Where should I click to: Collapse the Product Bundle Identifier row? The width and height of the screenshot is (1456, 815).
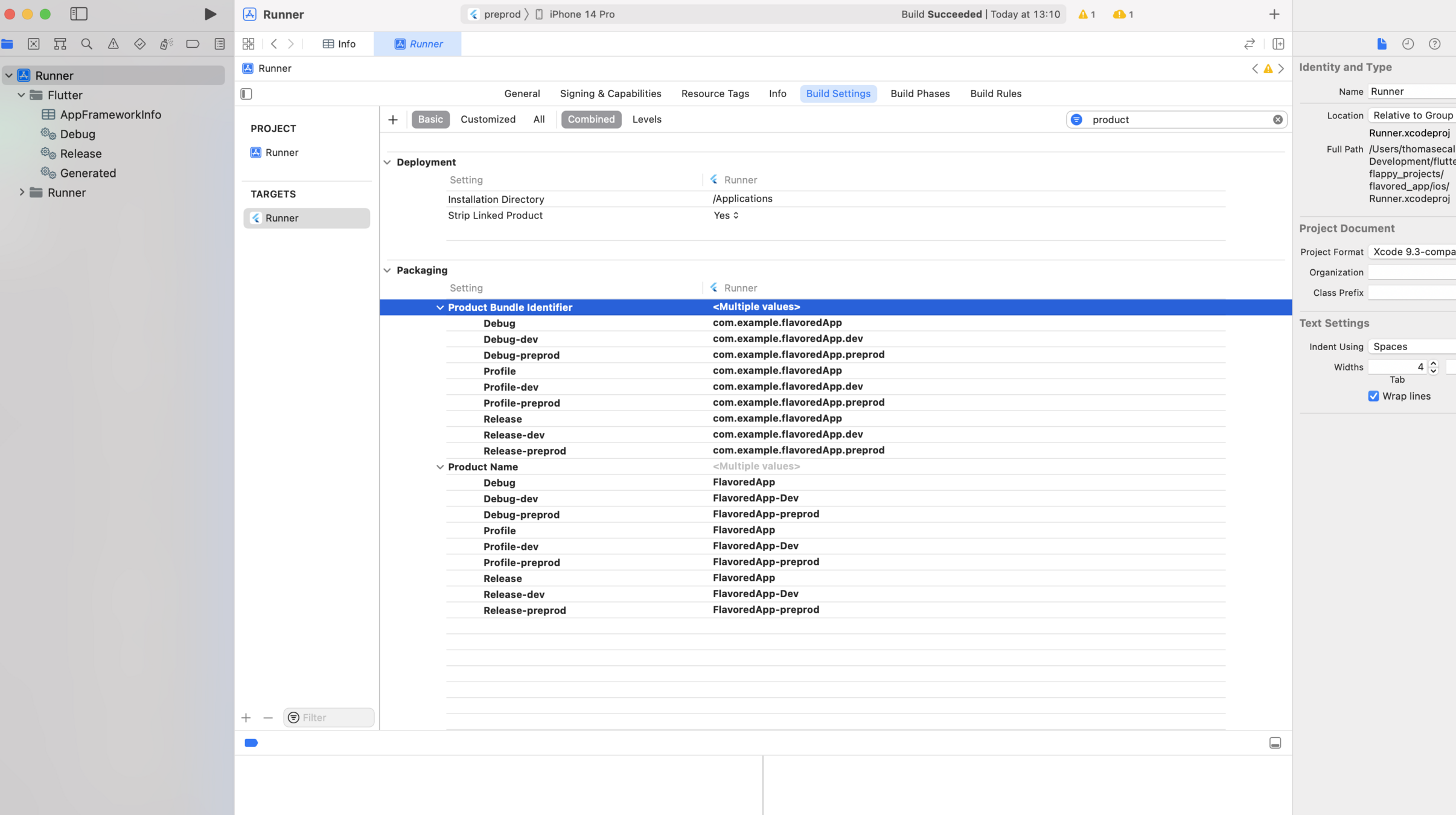click(440, 307)
